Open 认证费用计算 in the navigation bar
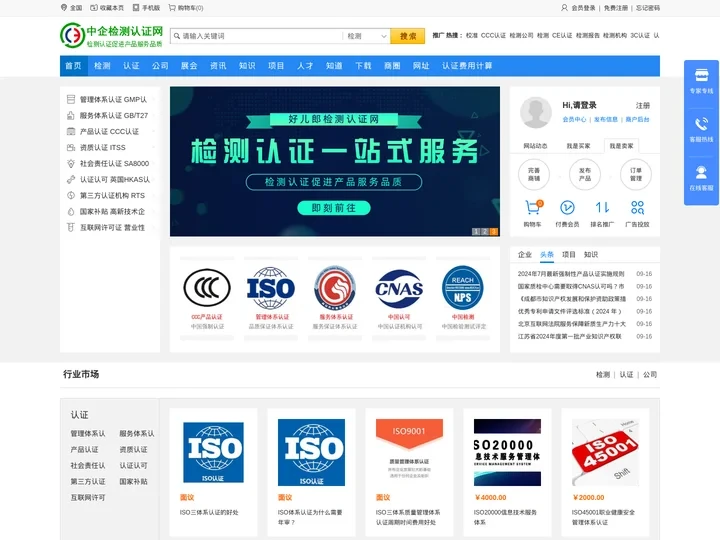Viewport: 720px width, 540px height. 467,66
